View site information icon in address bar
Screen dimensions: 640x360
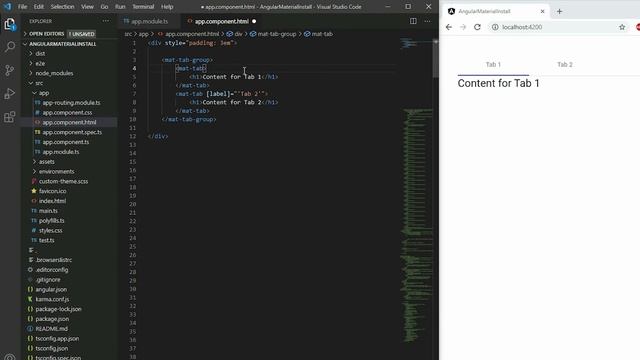495,27
